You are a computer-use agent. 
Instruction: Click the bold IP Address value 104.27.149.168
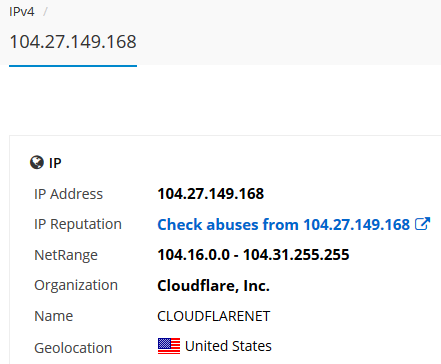tap(211, 194)
